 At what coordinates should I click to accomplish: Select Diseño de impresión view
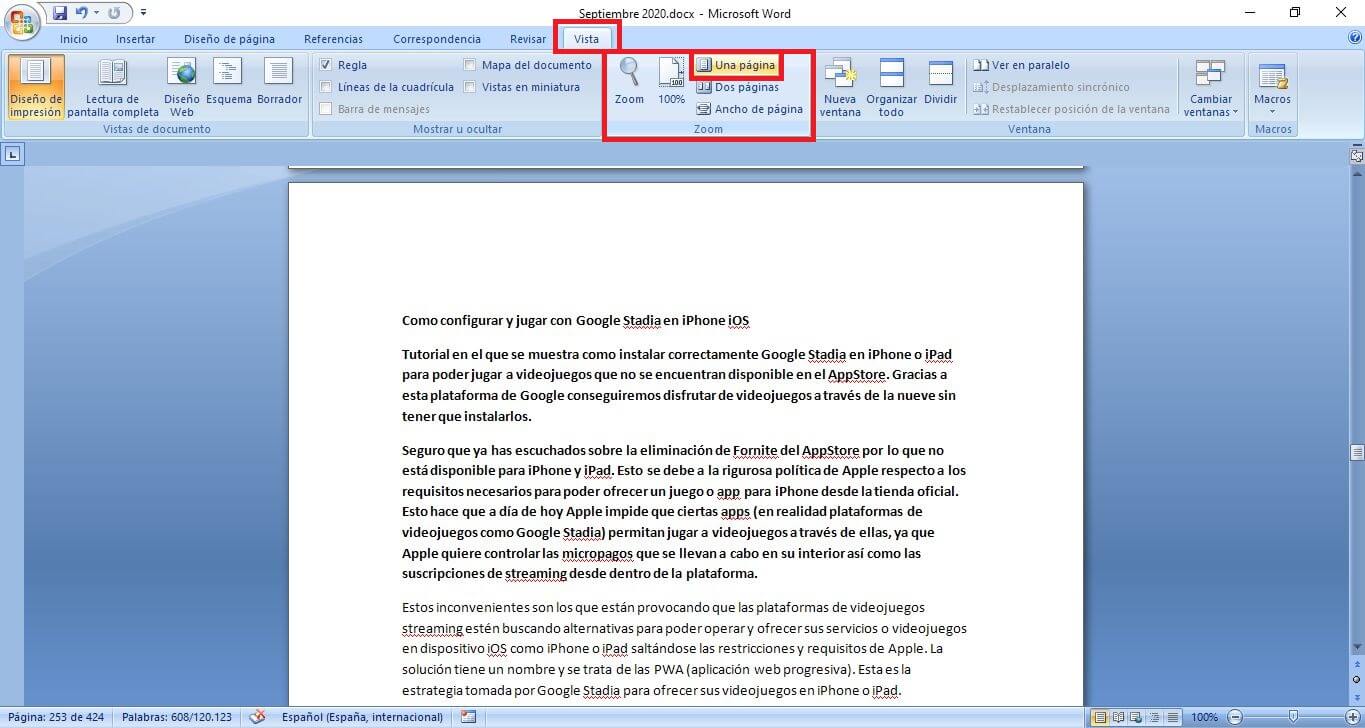(x=36, y=87)
